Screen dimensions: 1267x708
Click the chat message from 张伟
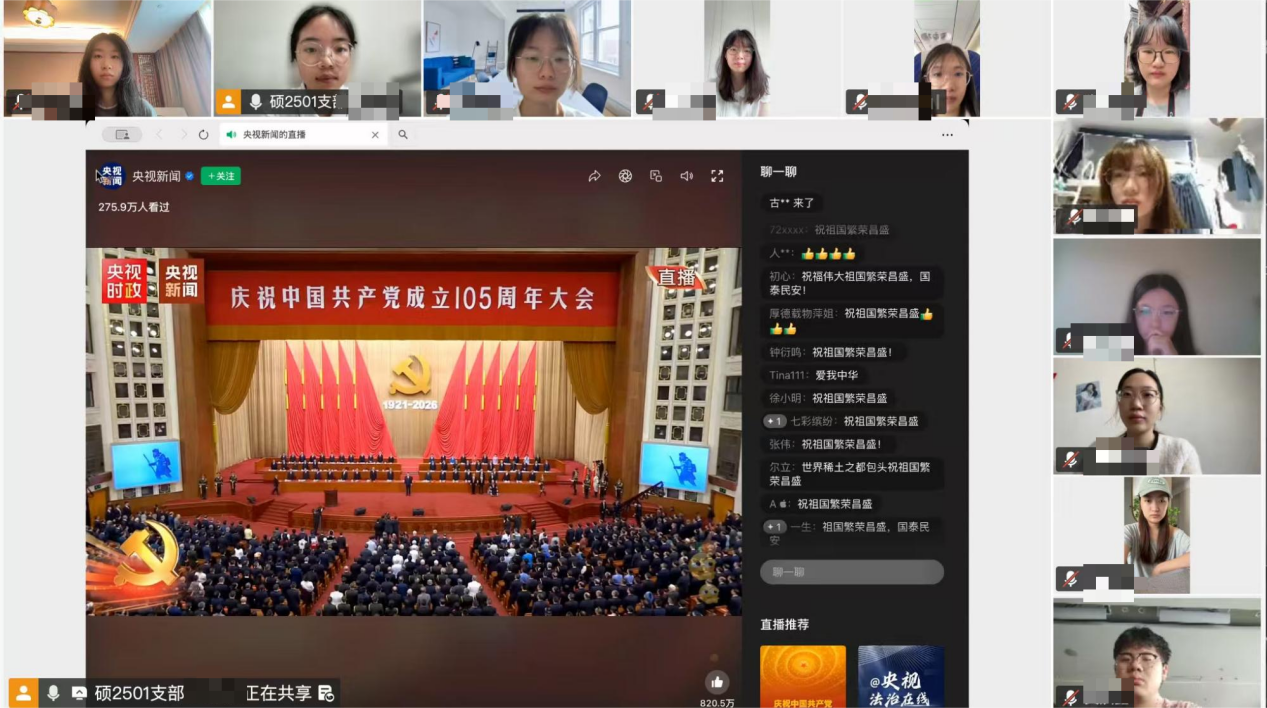pos(825,444)
